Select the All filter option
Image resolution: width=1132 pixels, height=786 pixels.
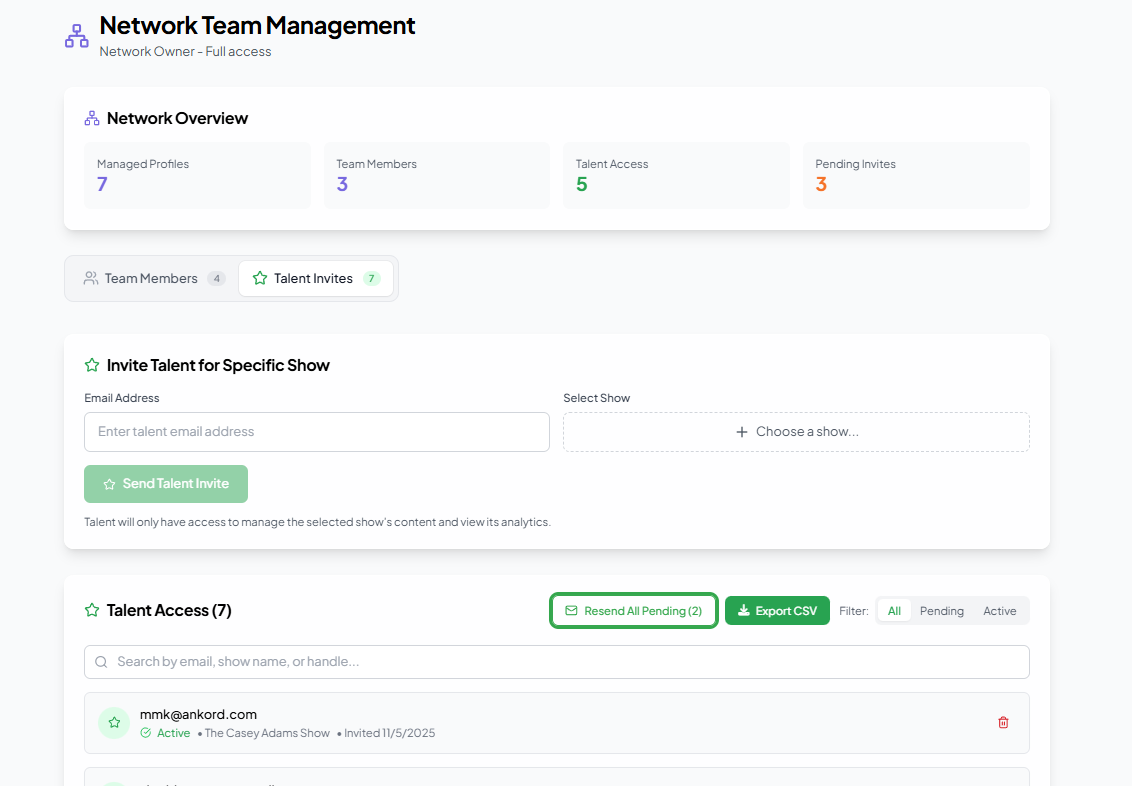pos(893,610)
